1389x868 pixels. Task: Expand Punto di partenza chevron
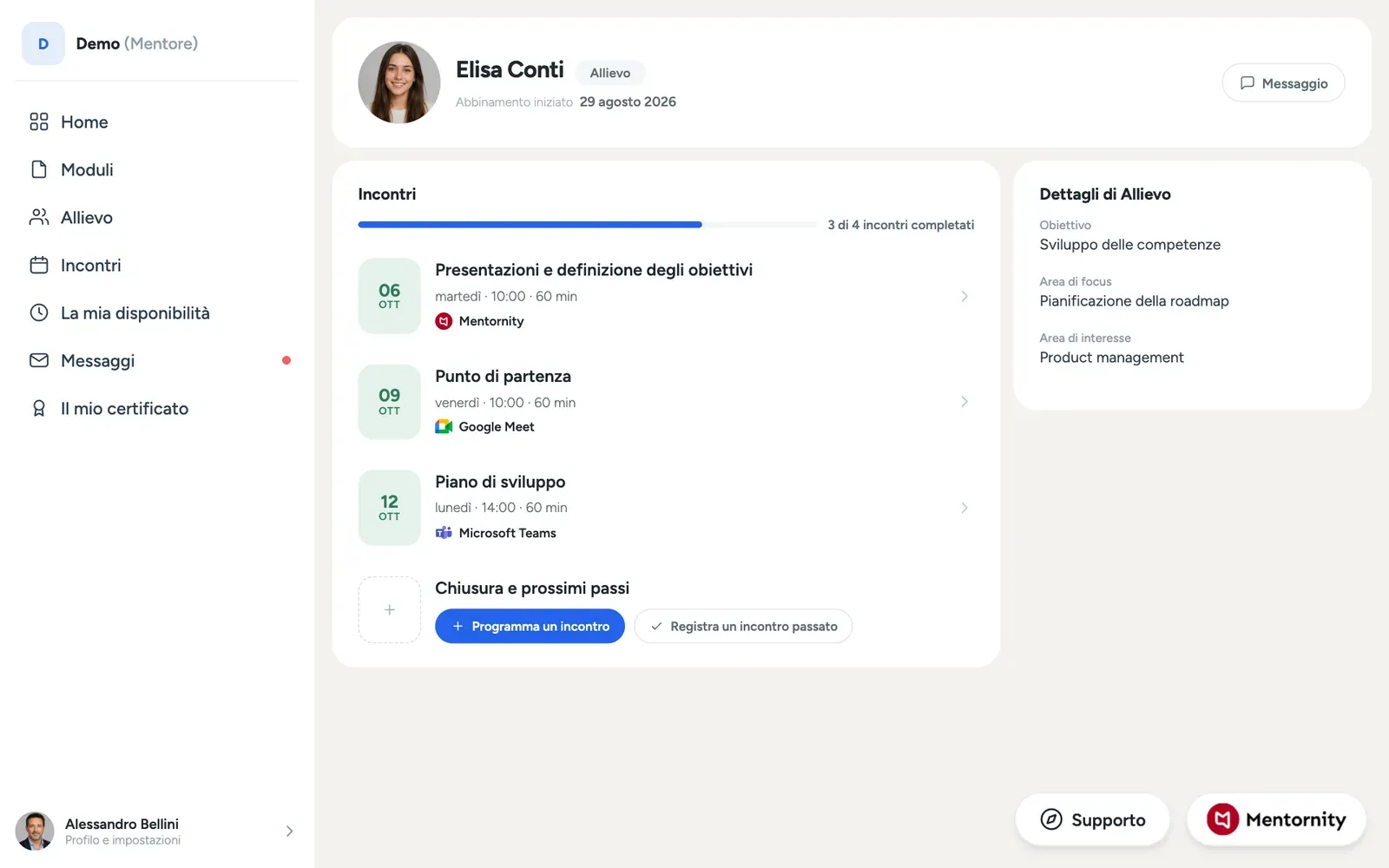point(964,402)
